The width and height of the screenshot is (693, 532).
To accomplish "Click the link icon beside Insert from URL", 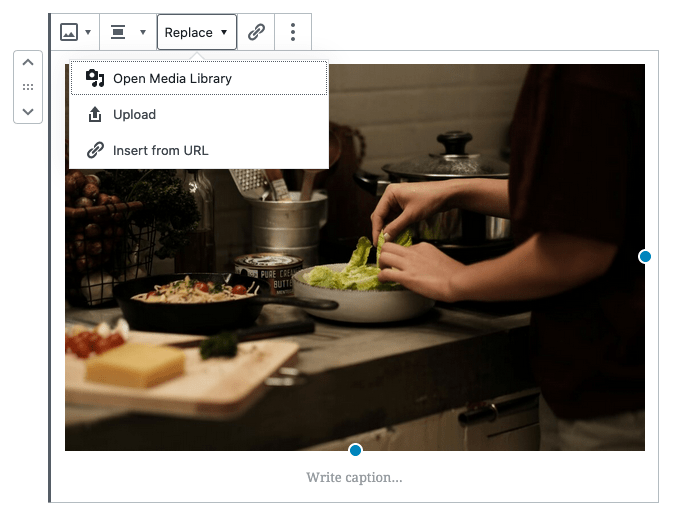I will pos(95,150).
